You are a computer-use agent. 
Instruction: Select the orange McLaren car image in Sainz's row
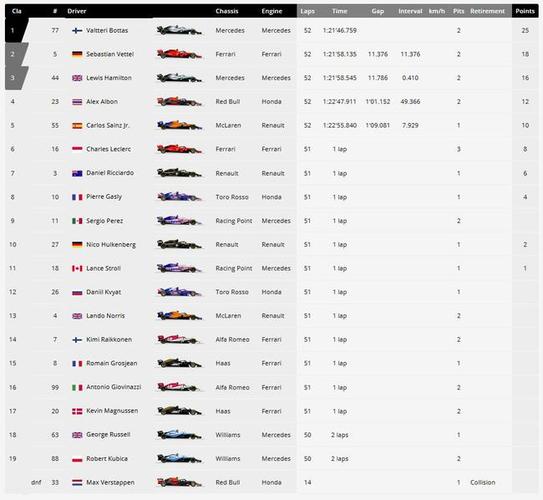179,125
